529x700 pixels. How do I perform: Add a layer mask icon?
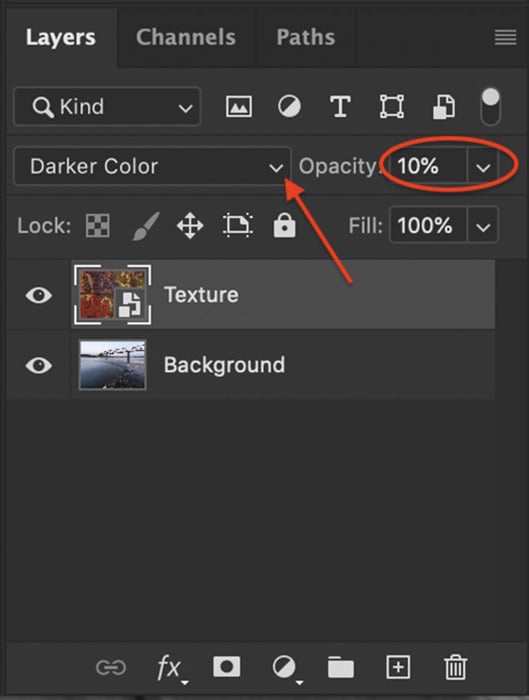(x=227, y=667)
